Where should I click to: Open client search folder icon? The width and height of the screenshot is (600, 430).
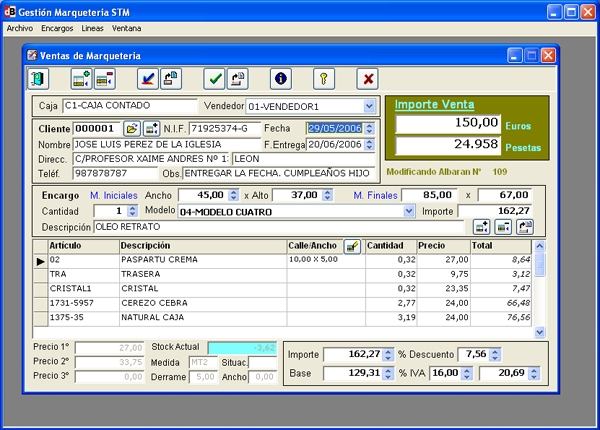[x=131, y=129]
